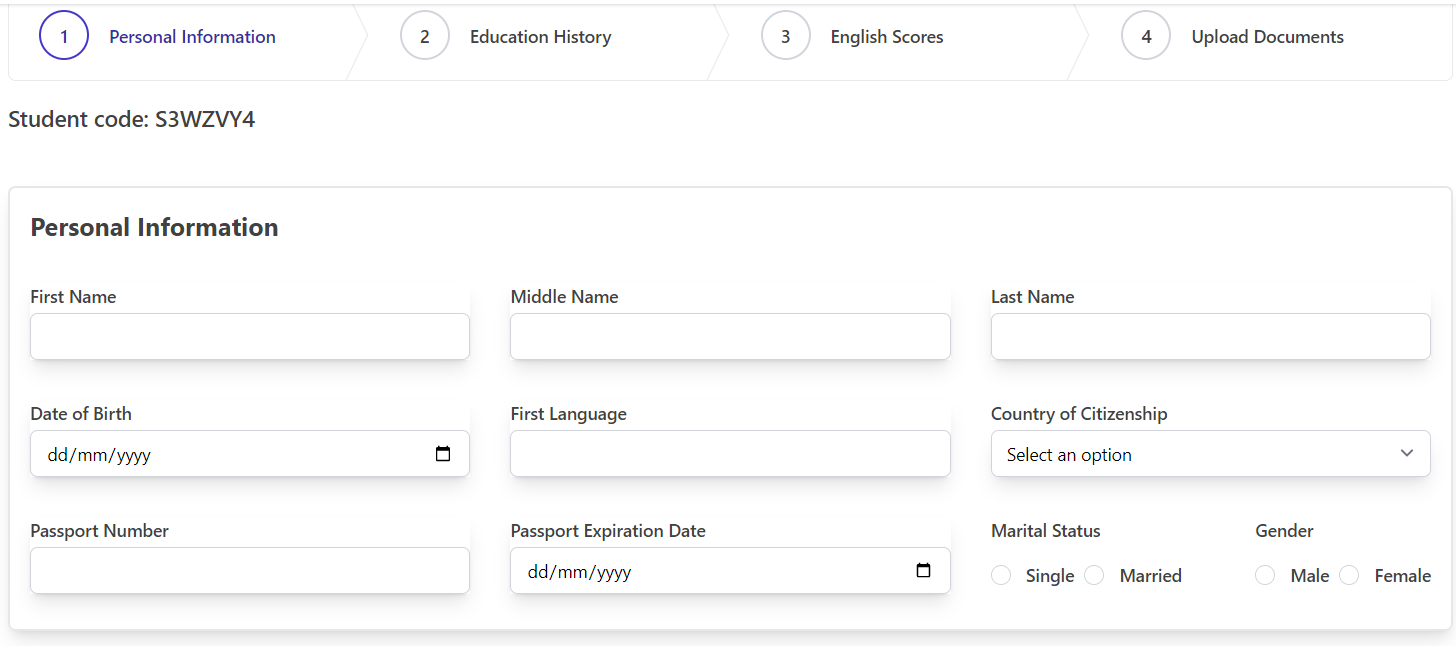Click the Middle Name label
The image size is (1456, 646).
(564, 297)
